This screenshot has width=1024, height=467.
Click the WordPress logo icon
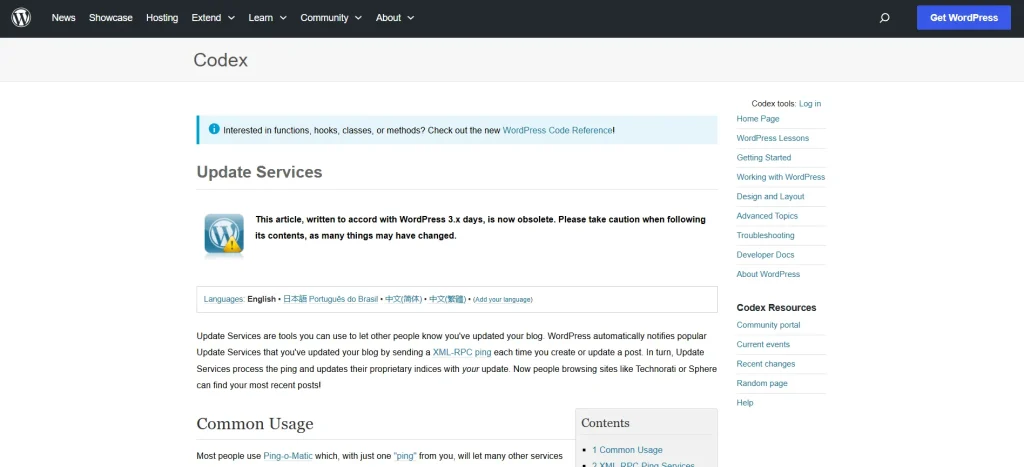click(x=21, y=18)
